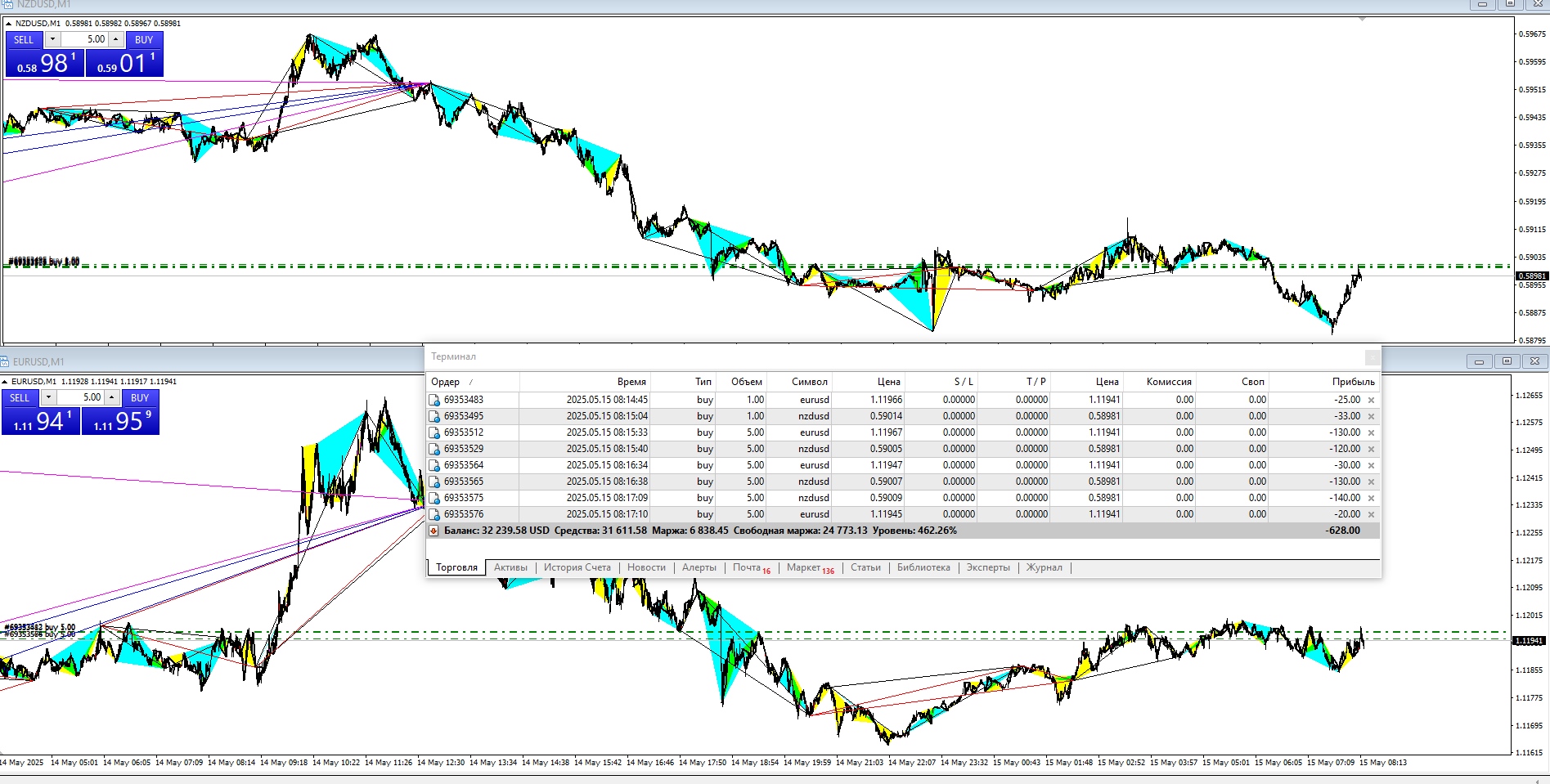
Task: Click order icon for ticket 69353576
Action: pos(434,514)
